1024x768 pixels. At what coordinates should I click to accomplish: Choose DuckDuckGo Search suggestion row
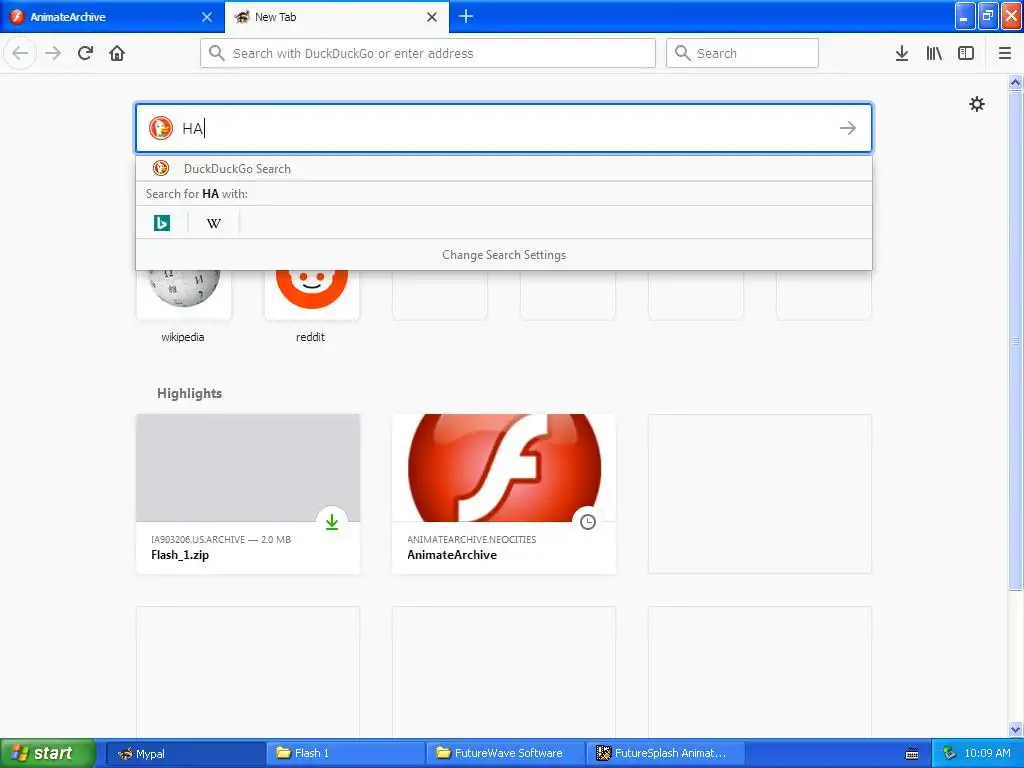tap(504, 168)
